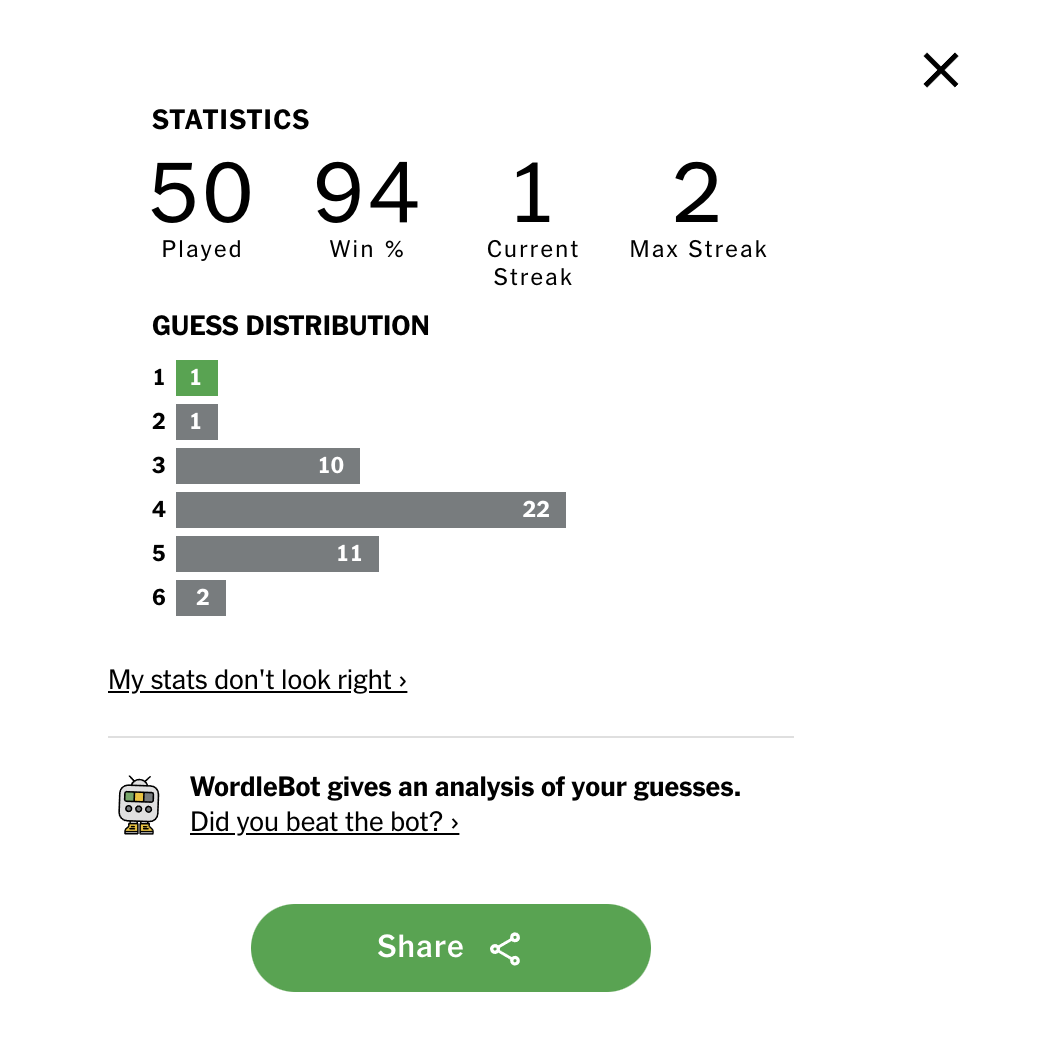Click the 94 Win % statistic
Screen dimensions: 1062x1044
coord(366,209)
